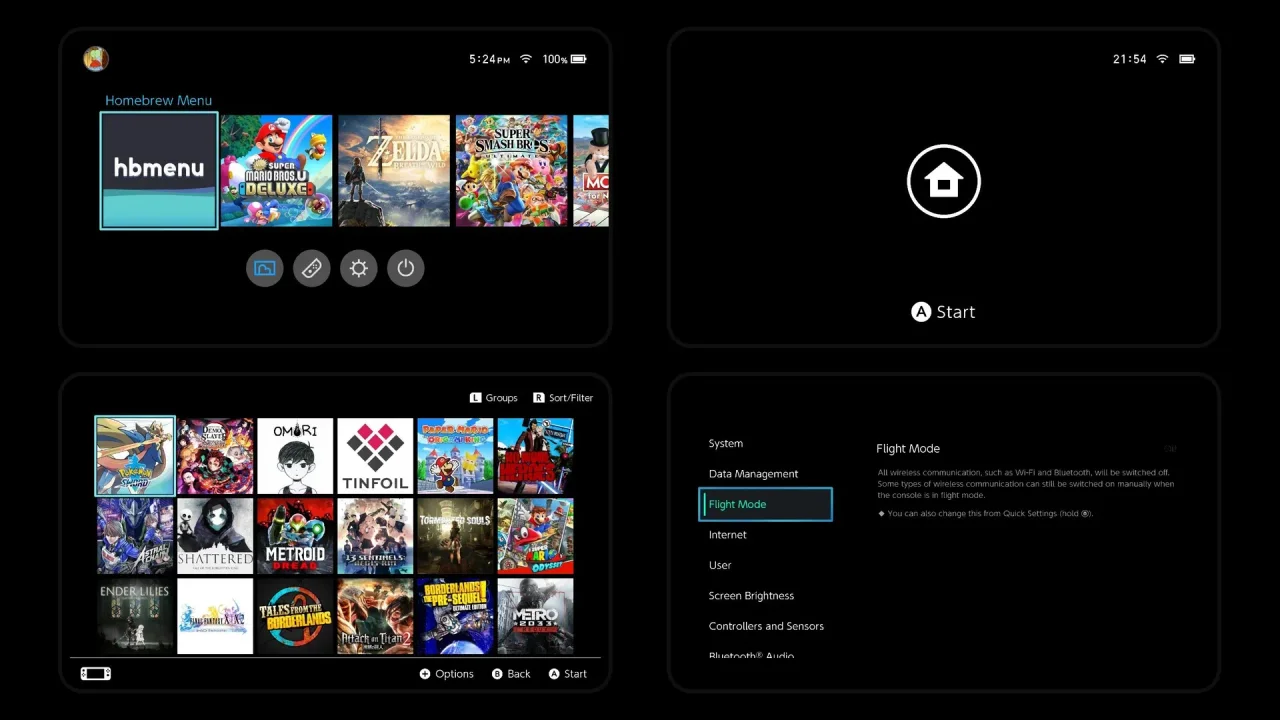Click the Homebrew Menu title label
This screenshot has height=720, width=1280.
point(159,100)
